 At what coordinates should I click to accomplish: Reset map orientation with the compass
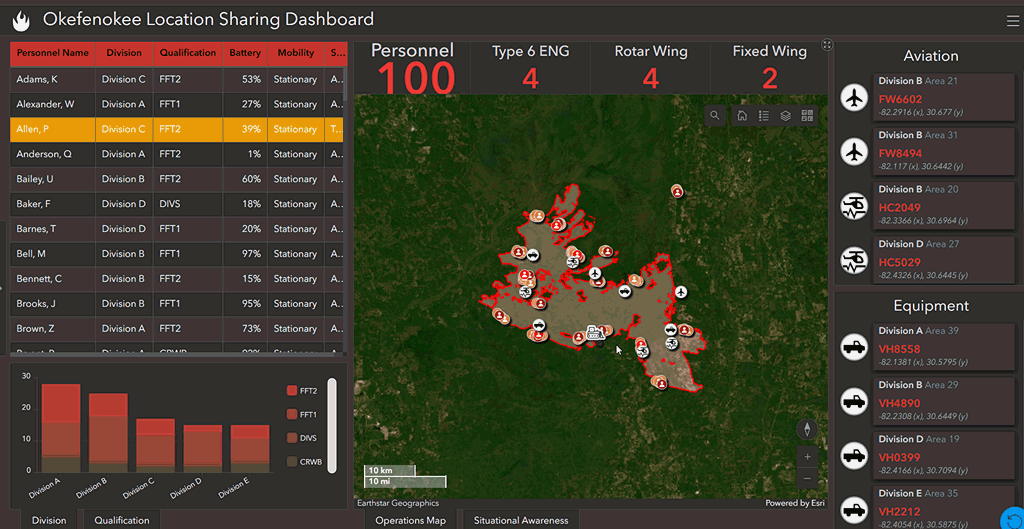[807, 429]
